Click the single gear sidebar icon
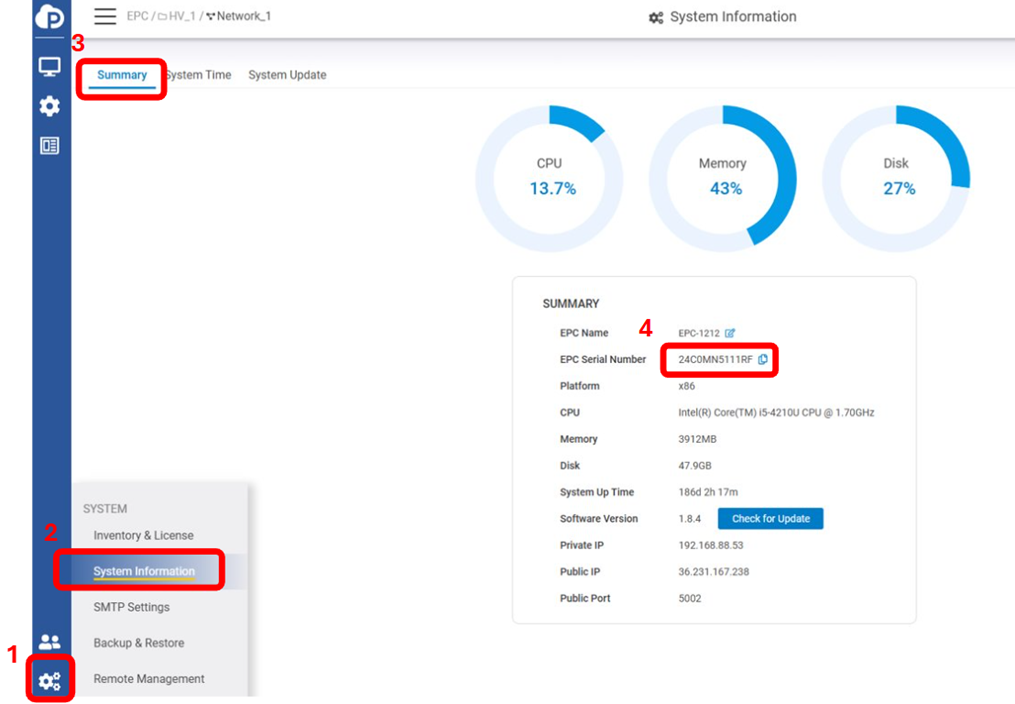1015x704 pixels. (49, 106)
